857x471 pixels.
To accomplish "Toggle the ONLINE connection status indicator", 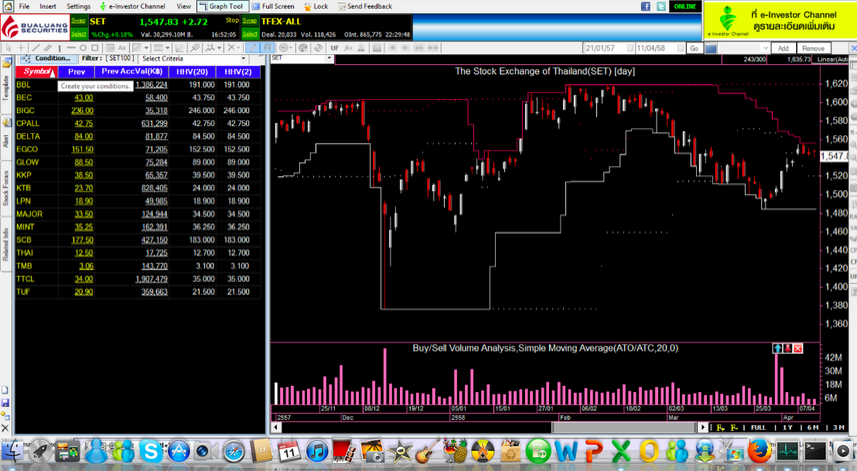I will pos(685,7).
